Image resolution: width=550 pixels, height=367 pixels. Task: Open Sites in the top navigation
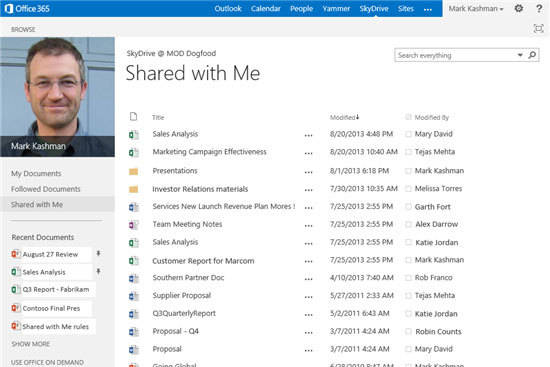coord(406,8)
